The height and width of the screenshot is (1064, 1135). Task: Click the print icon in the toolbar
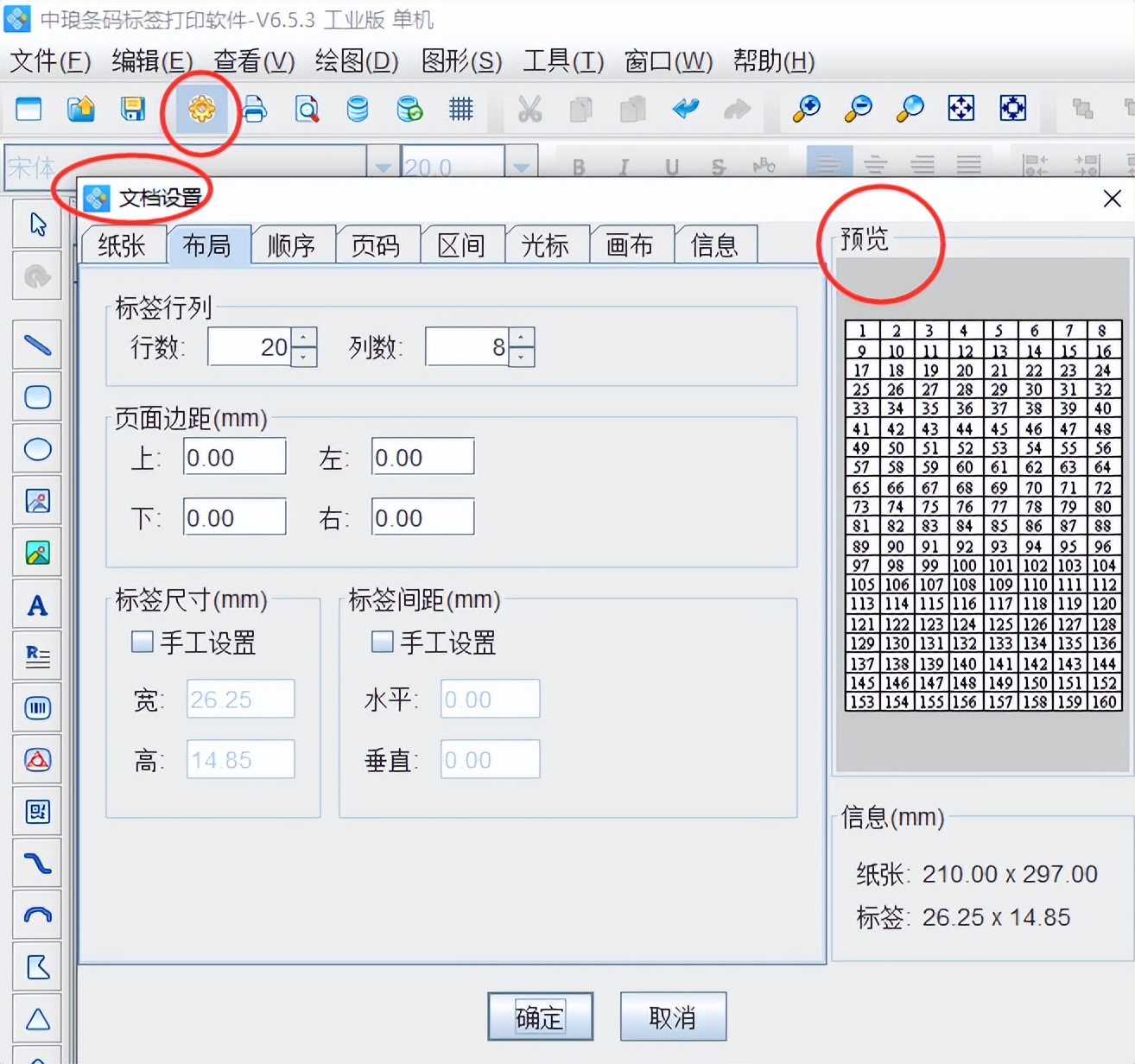pos(254,110)
